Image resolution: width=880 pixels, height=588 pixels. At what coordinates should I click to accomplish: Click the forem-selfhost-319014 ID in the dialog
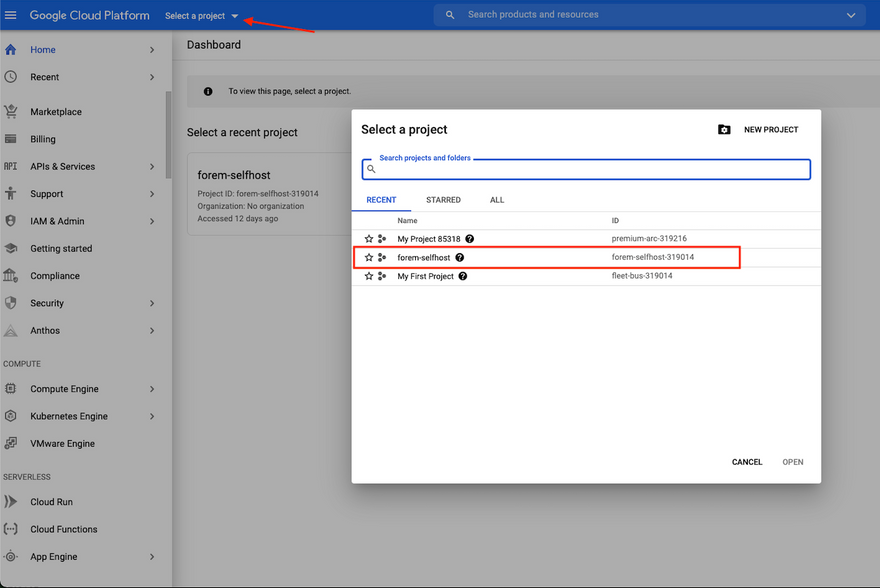tap(653, 257)
